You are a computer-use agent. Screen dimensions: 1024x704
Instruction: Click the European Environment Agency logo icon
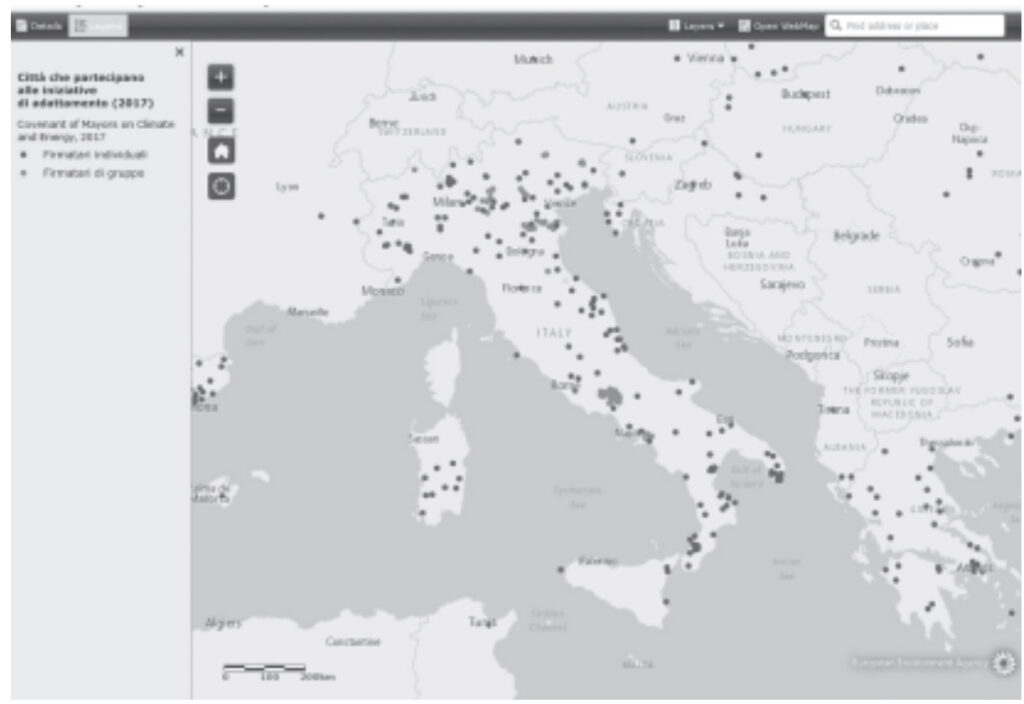point(1002,662)
